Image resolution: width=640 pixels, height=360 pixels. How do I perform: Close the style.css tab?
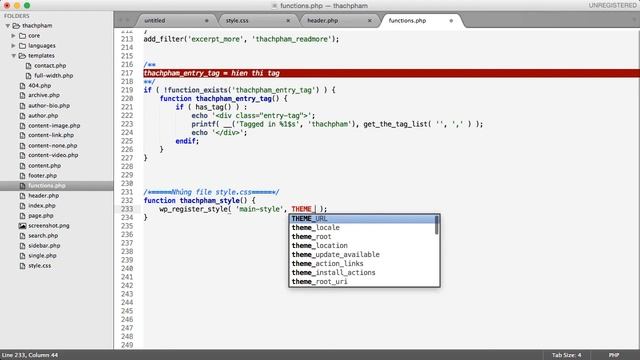[288, 20]
